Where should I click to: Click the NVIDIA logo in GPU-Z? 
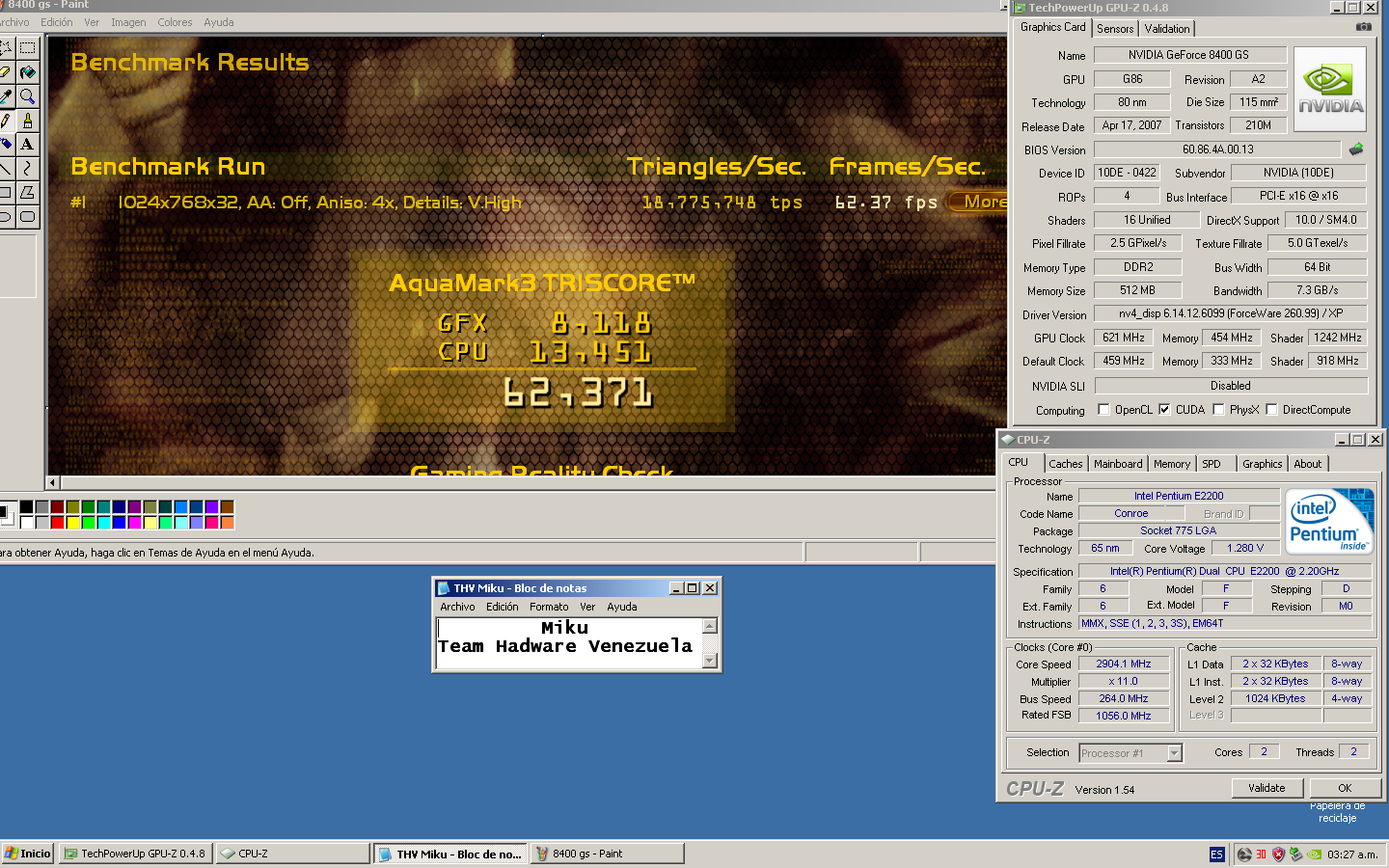(1330, 91)
